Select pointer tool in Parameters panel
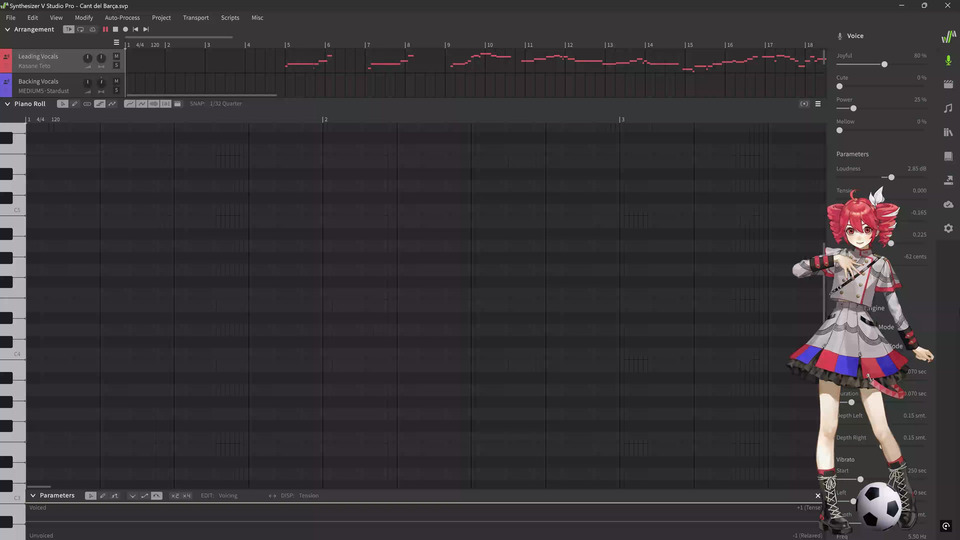The image size is (960, 540). pyautogui.click(x=91, y=496)
